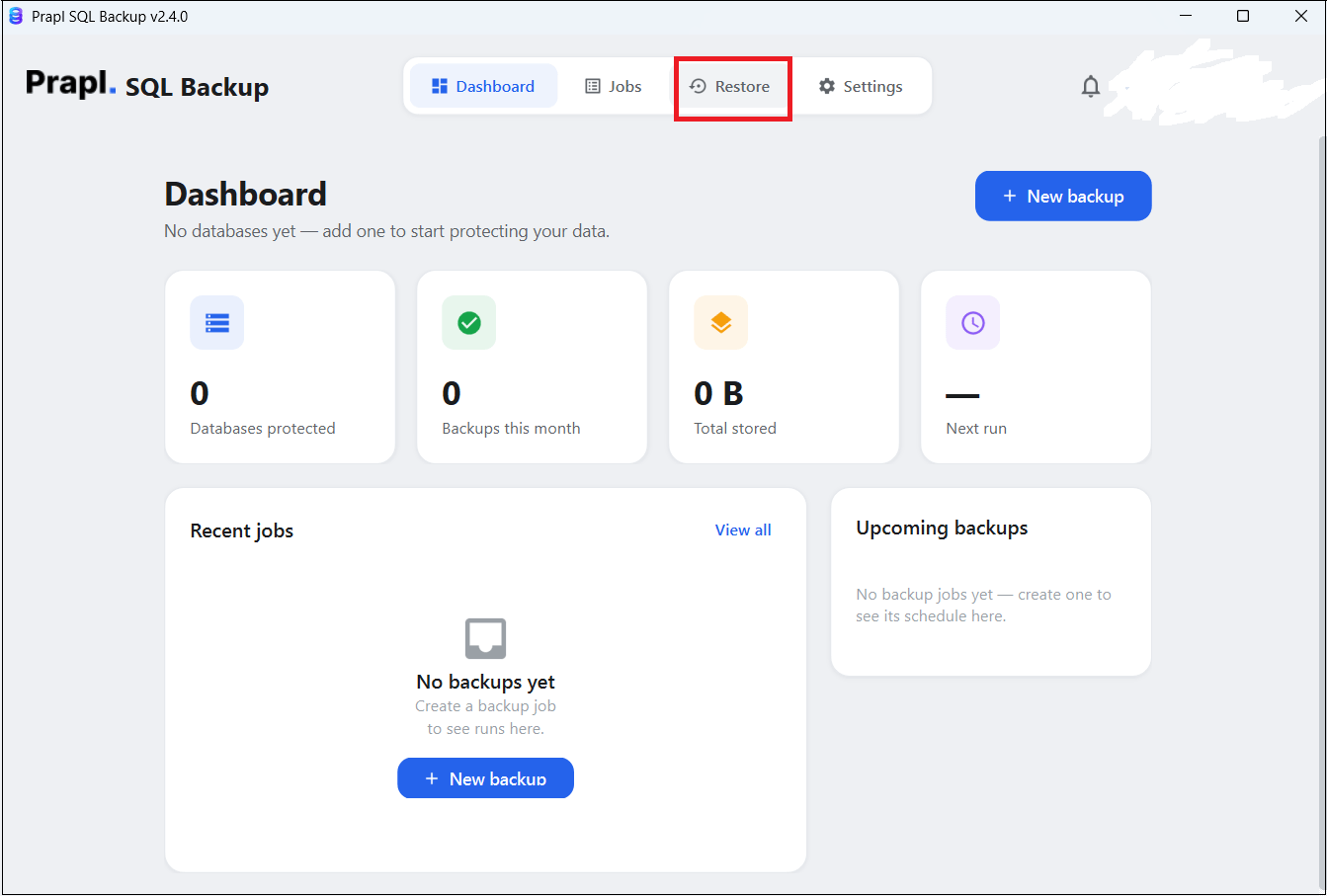The width and height of the screenshot is (1327, 896).
Task: Click the top New backup button
Action: (x=1063, y=196)
